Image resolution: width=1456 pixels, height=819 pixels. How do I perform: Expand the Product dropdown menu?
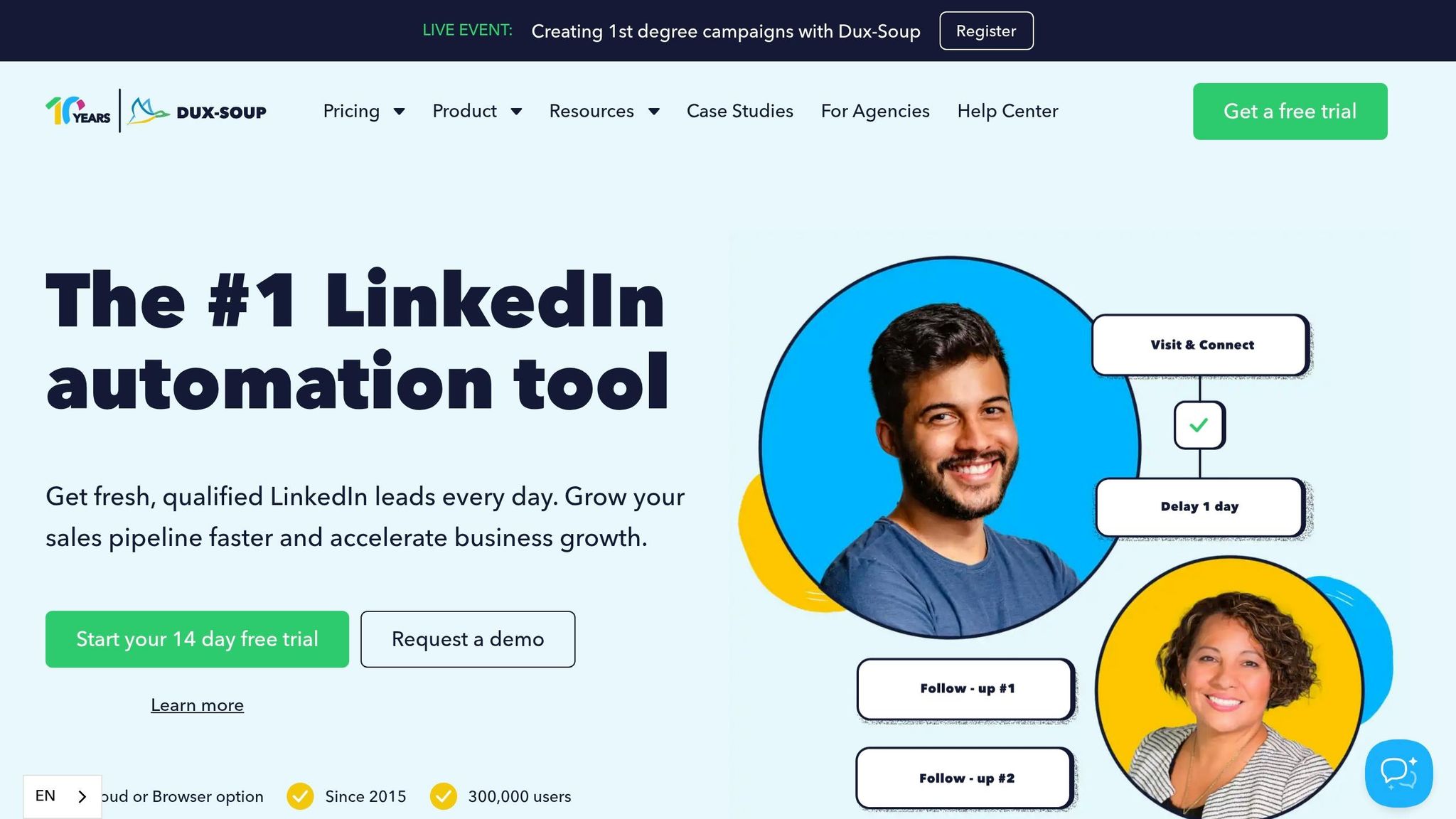pos(477,111)
